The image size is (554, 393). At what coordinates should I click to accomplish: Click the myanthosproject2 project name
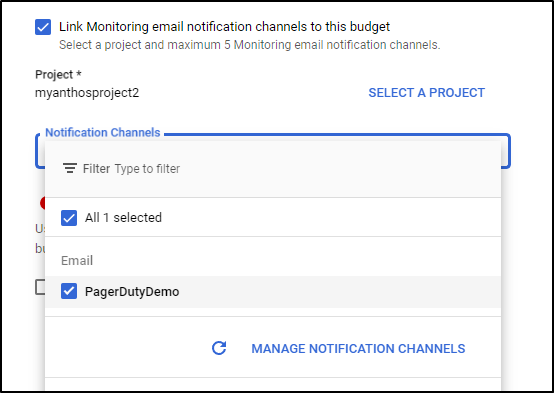click(x=87, y=93)
